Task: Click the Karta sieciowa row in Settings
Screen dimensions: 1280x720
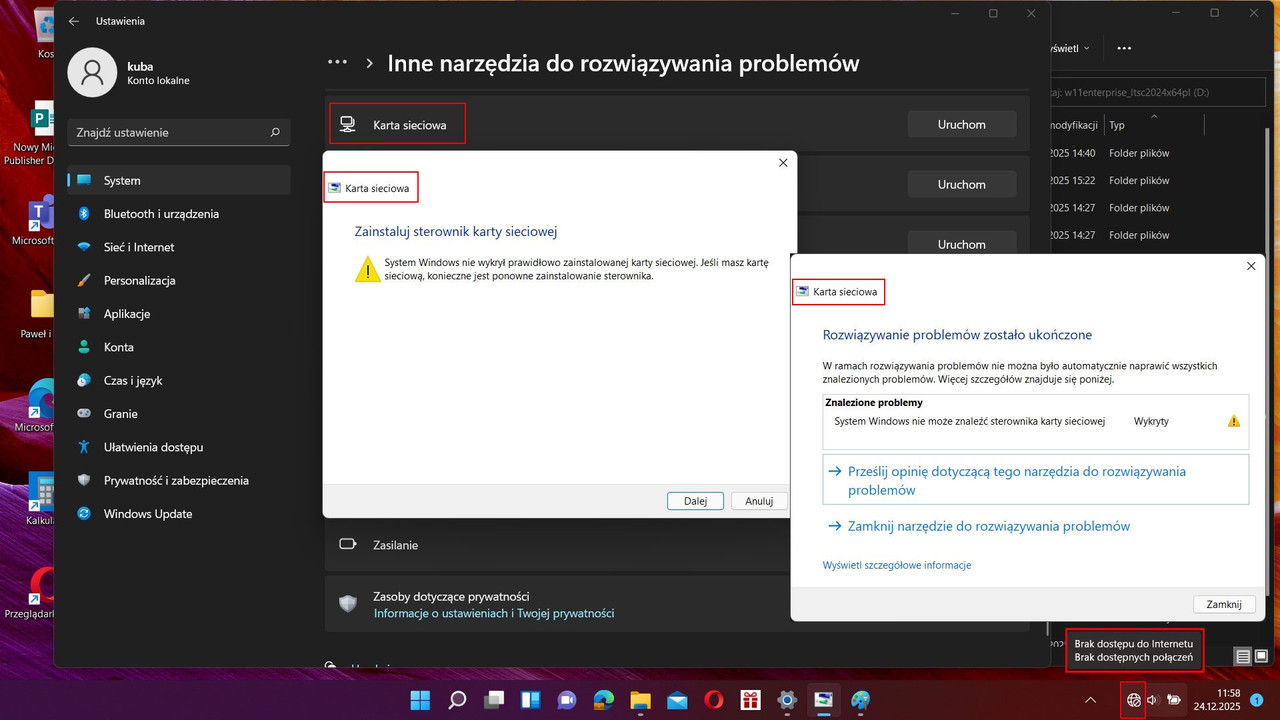Action: [677, 124]
